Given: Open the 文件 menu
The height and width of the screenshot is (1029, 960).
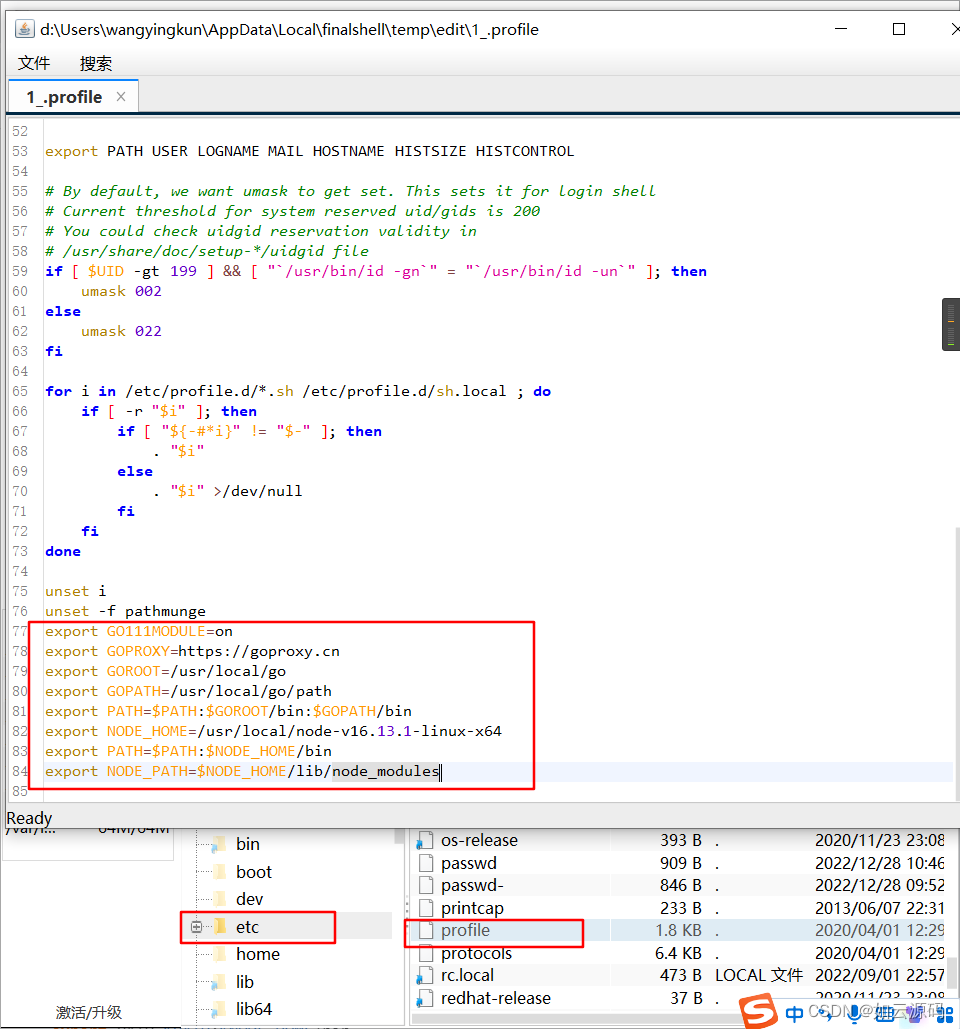Looking at the screenshot, I should tap(34, 62).
